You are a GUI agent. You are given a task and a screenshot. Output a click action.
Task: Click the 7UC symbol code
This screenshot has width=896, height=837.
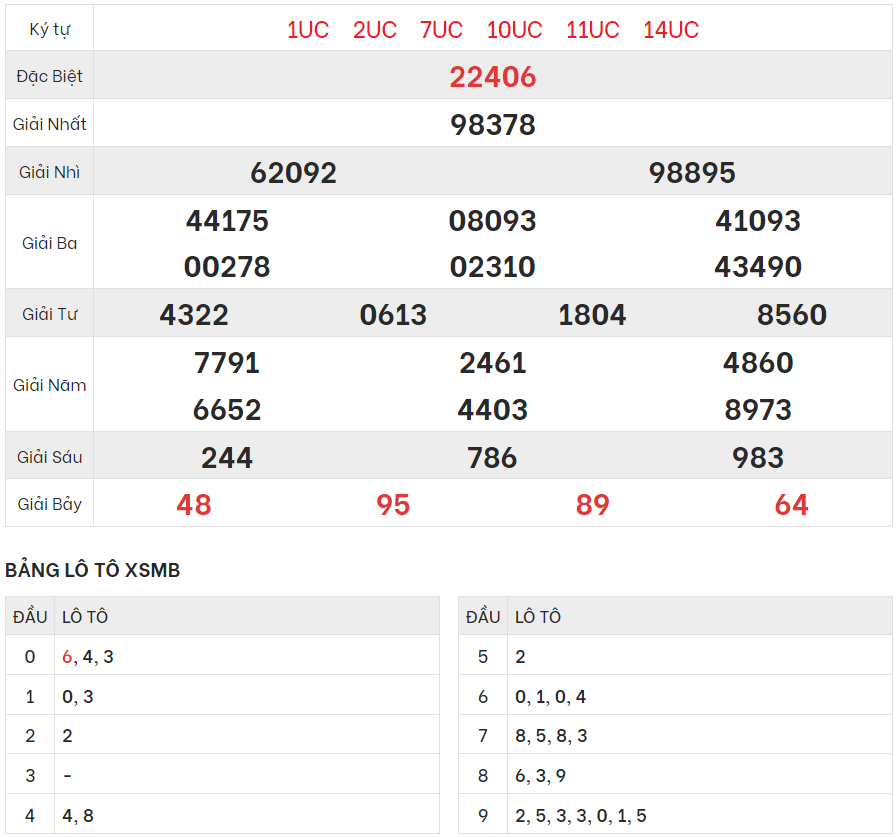[x=441, y=30]
